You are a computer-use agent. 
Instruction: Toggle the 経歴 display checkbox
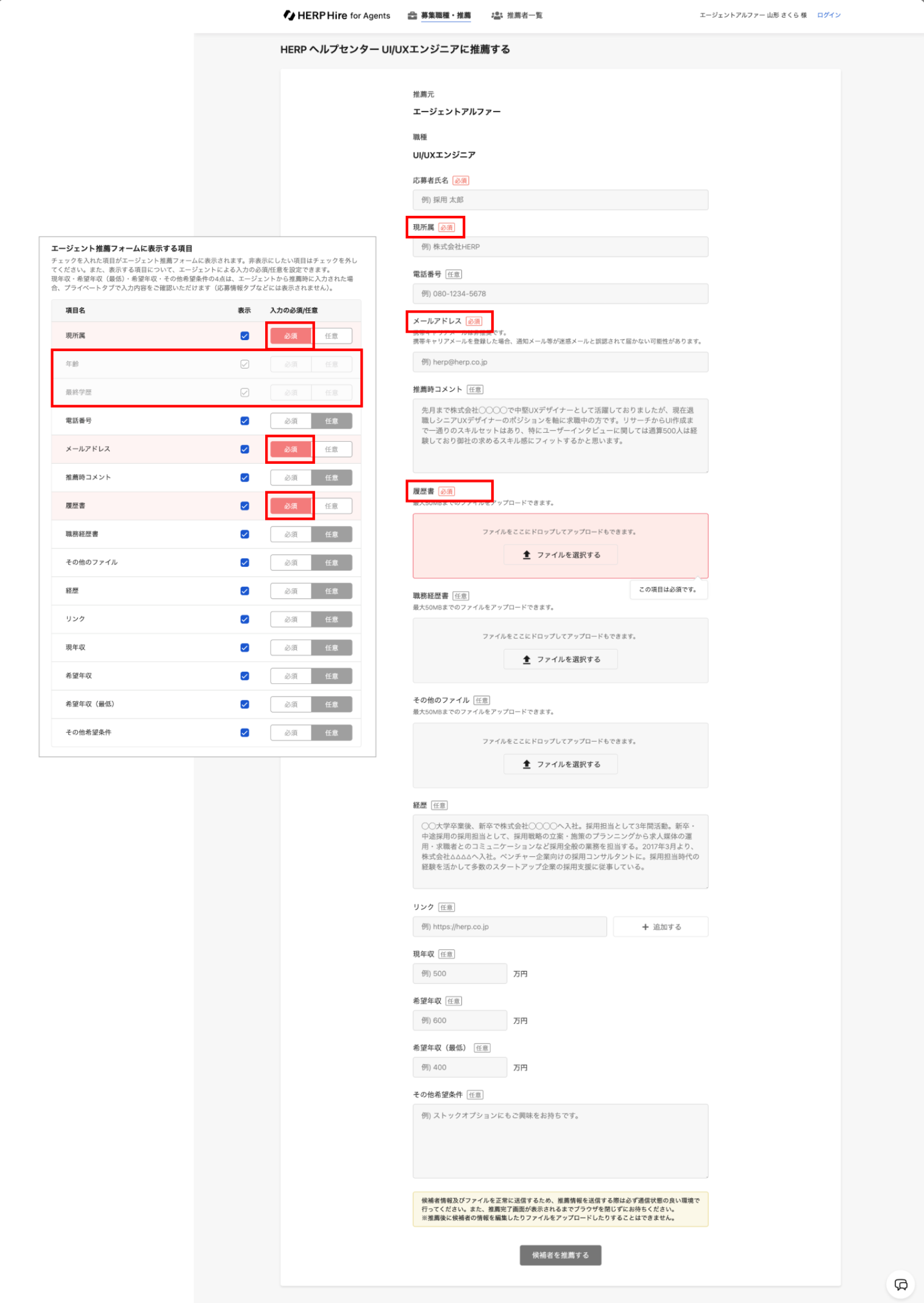tap(244, 591)
